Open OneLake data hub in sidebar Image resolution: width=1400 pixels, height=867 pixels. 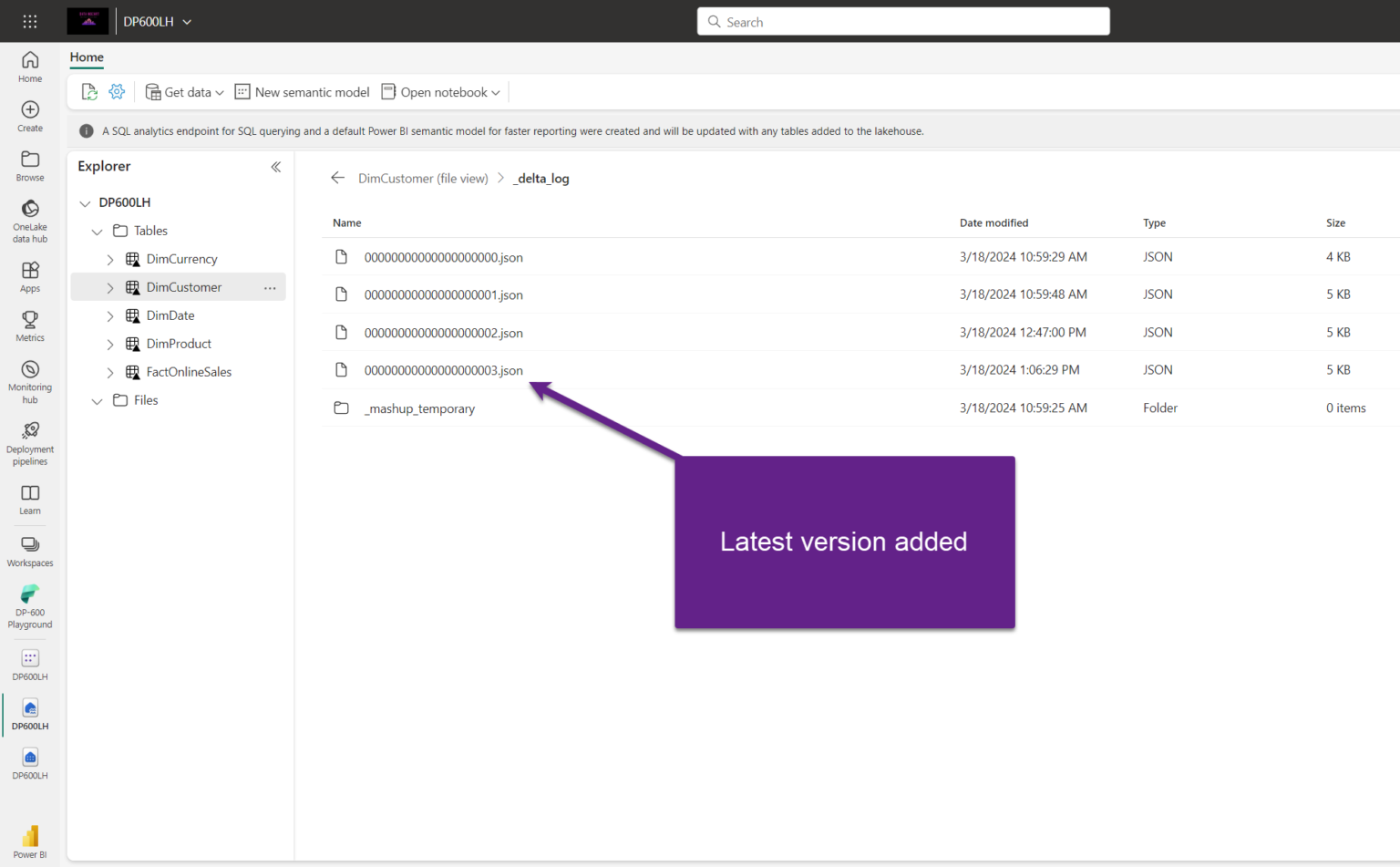[30, 221]
